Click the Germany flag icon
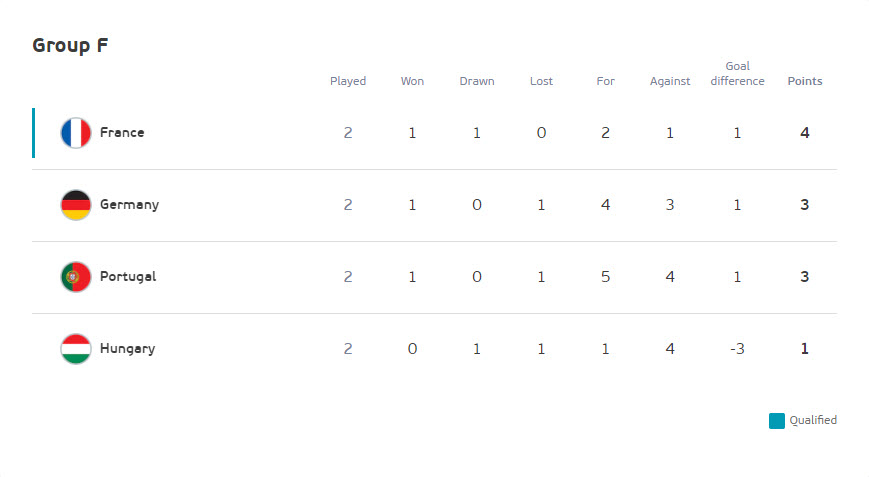The width and height of the screenshot is (869, 477). tap(76, 205)
